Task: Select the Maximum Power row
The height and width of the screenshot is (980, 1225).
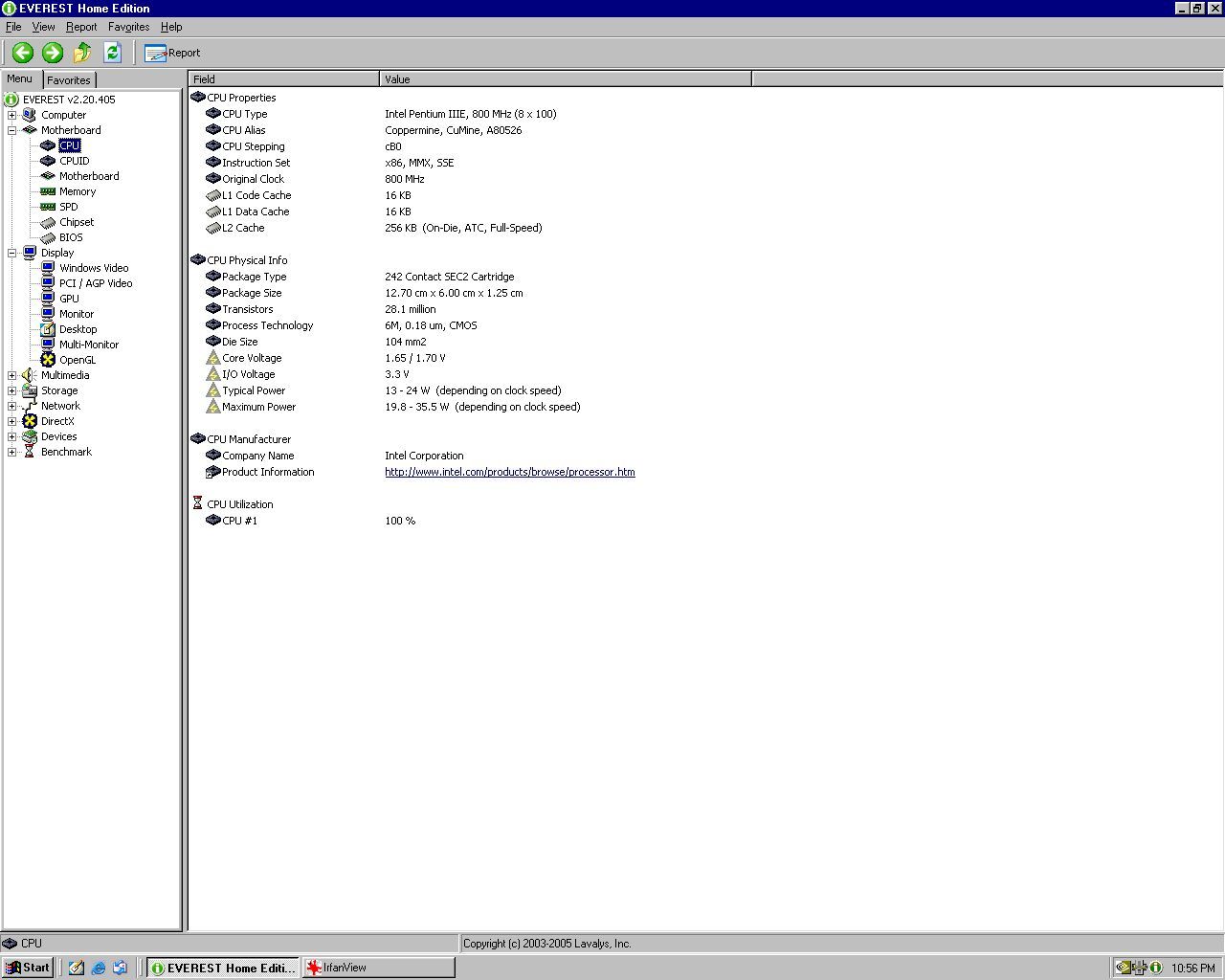Action: pos(705,407)
